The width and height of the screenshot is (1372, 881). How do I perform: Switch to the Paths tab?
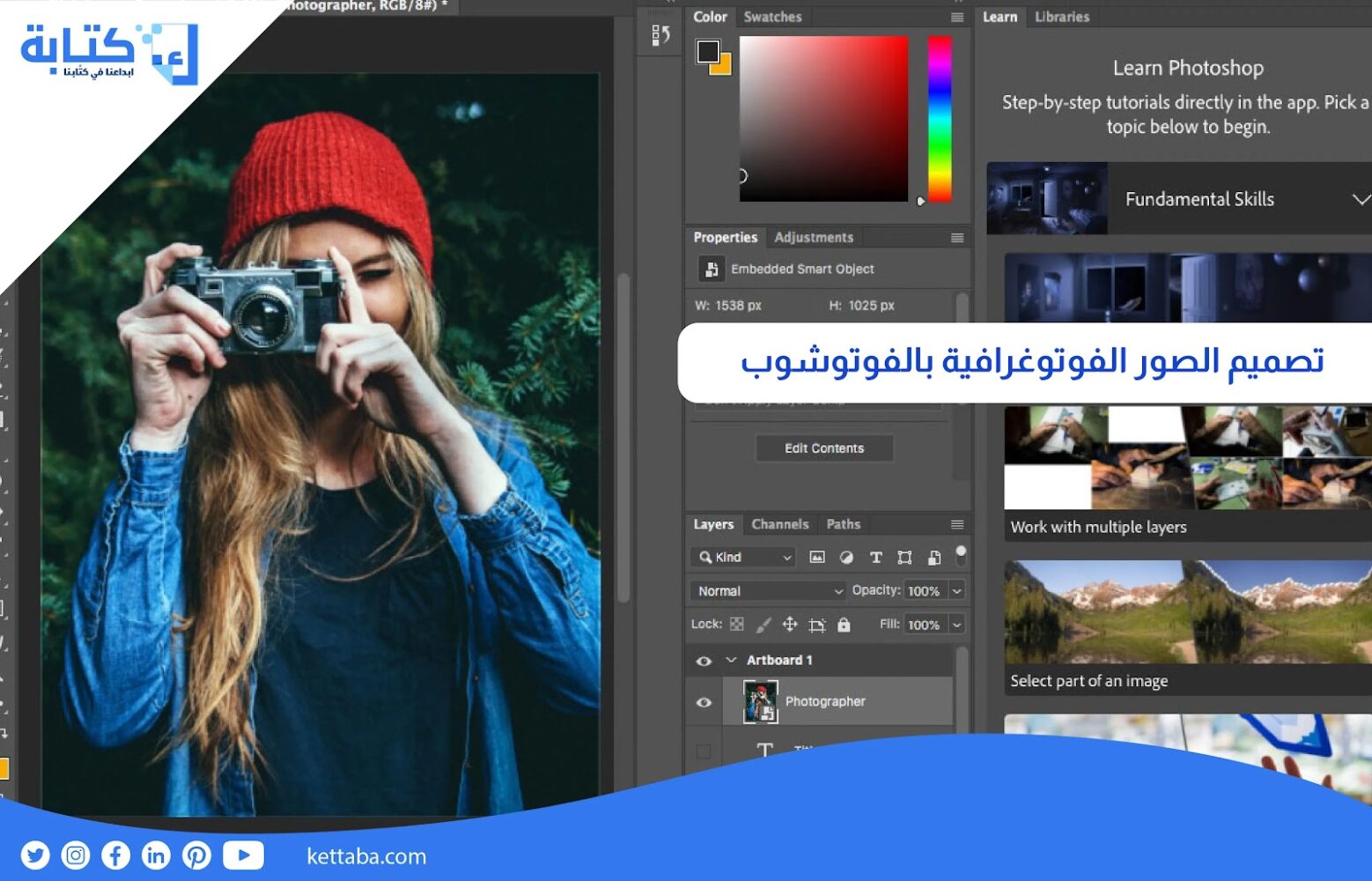[844, 524]
